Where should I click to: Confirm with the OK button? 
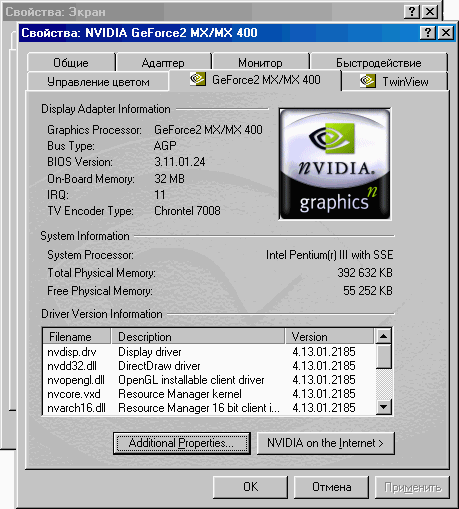tap(250, 487)
